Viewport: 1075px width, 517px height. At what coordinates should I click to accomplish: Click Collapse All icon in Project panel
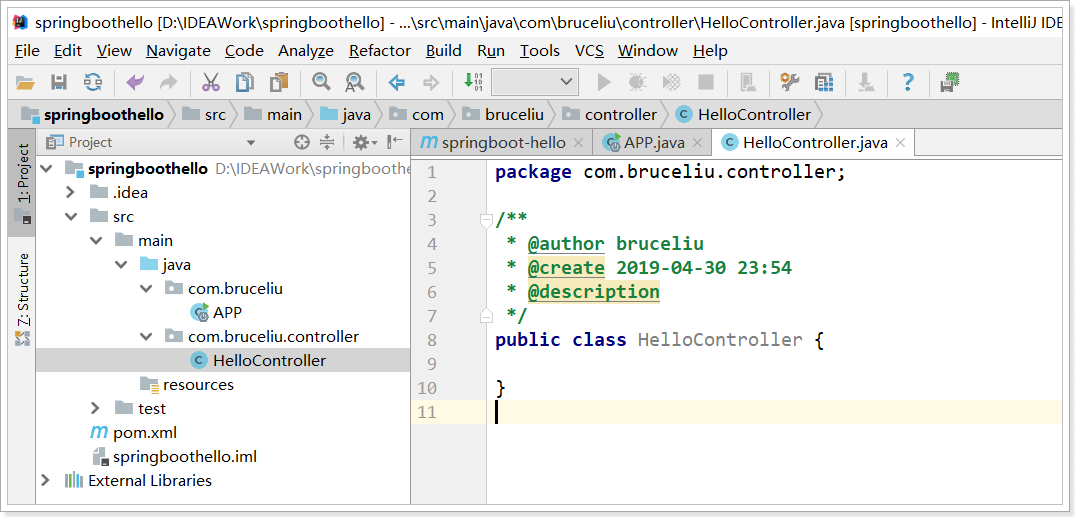click(x=327, y=143)
